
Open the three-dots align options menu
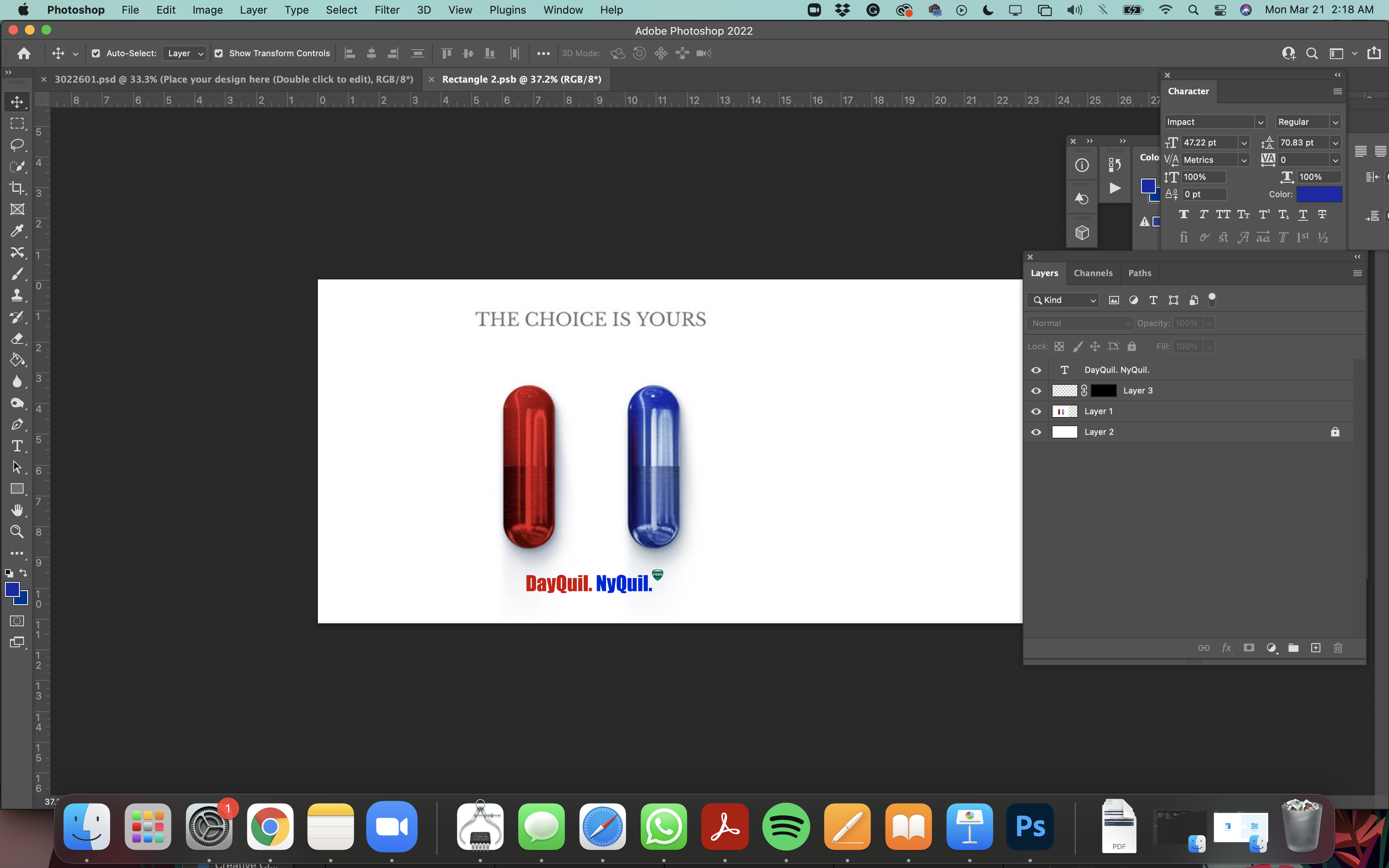(543, 53)
